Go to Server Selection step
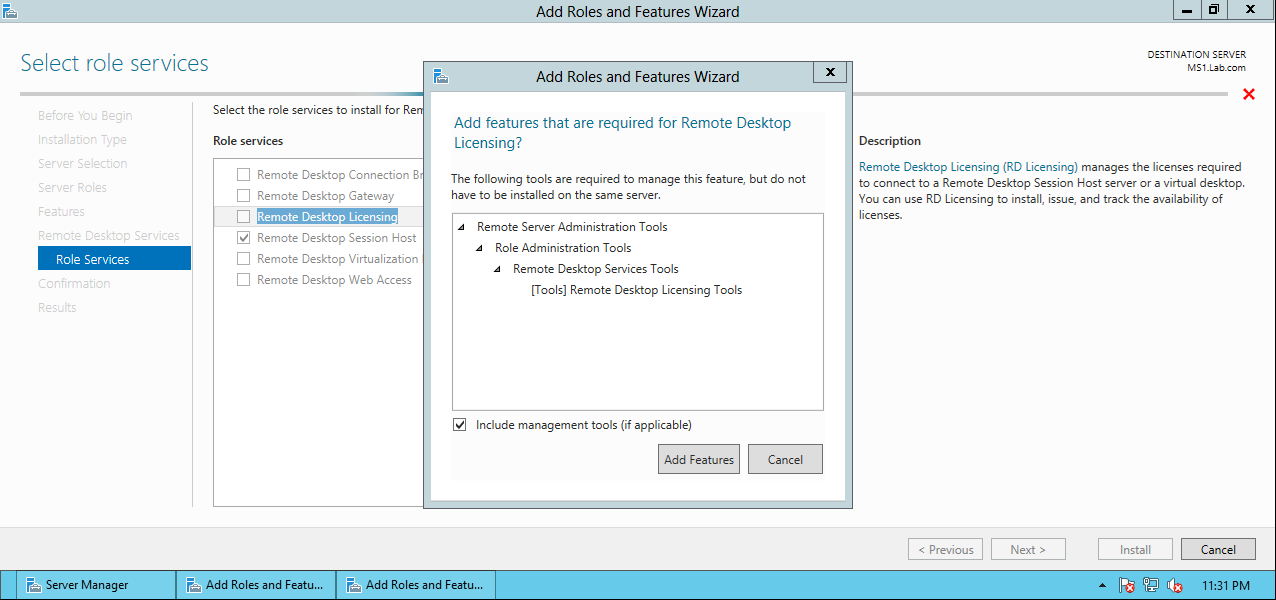The image size is (1276, 600). pos(83,164)
